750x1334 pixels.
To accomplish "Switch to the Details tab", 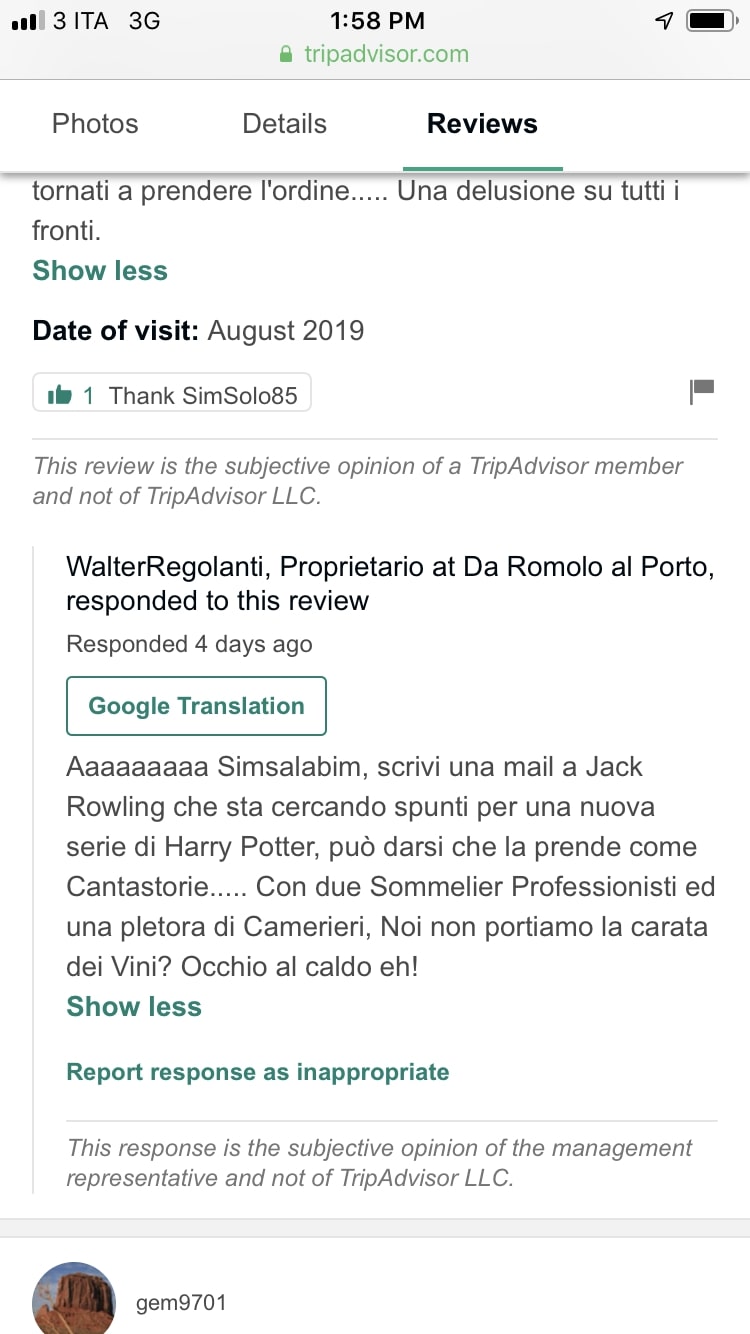I will coord(285,124).
